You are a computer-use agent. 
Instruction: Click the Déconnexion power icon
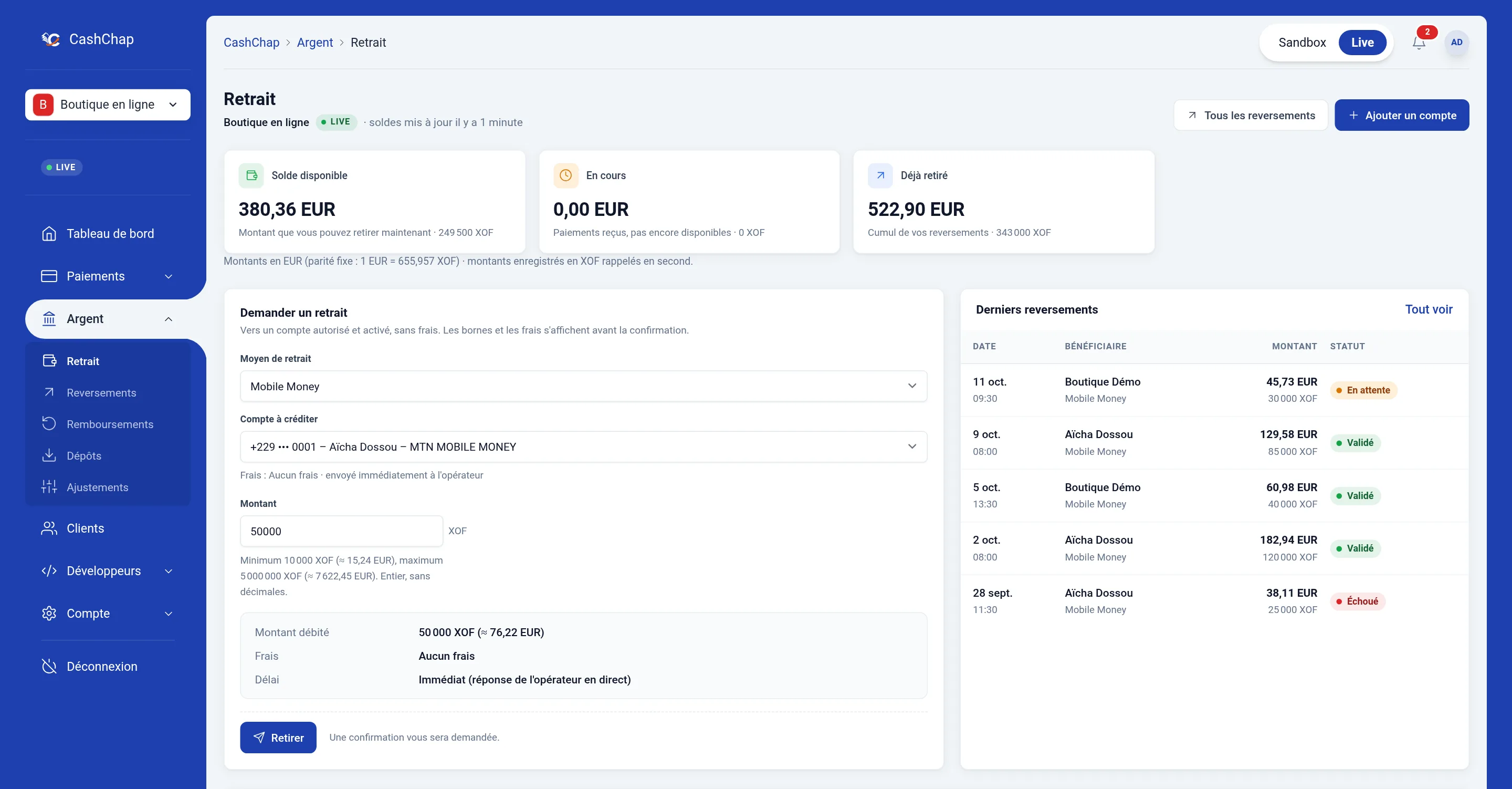tap(49, 666)
